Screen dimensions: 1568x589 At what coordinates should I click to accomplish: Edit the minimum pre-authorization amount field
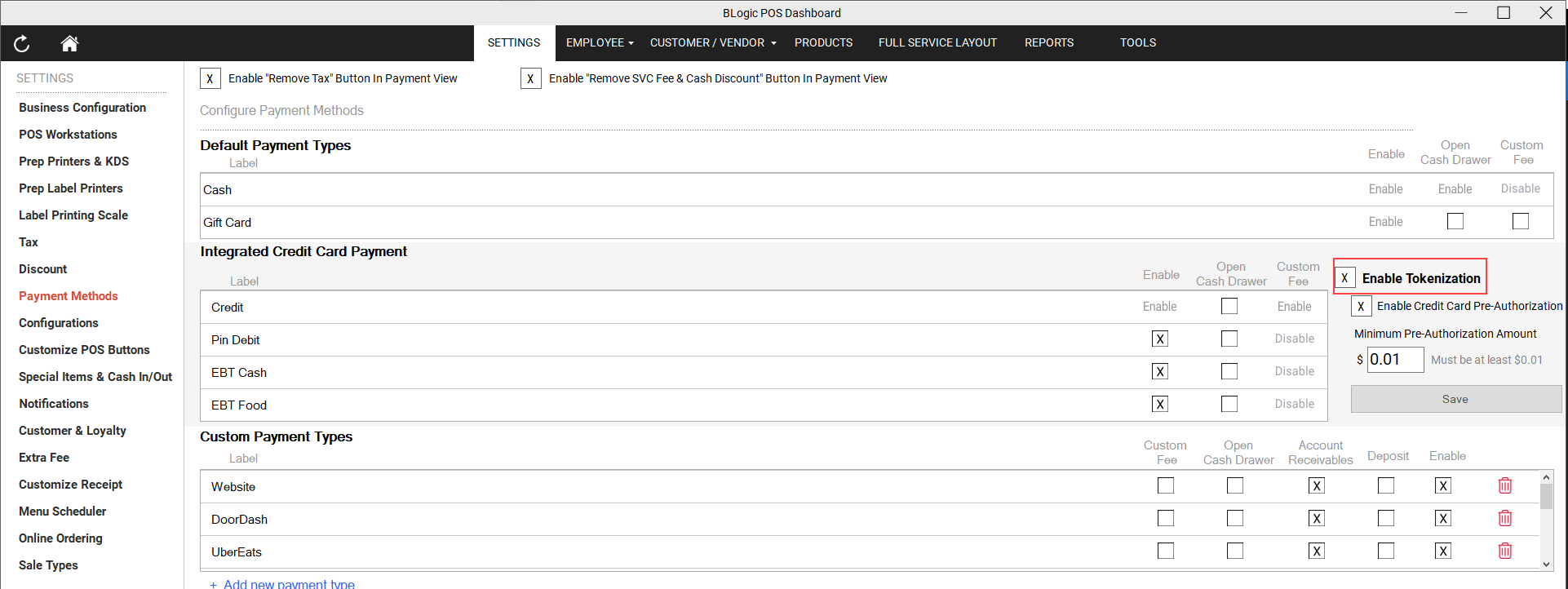[1395, 360]
